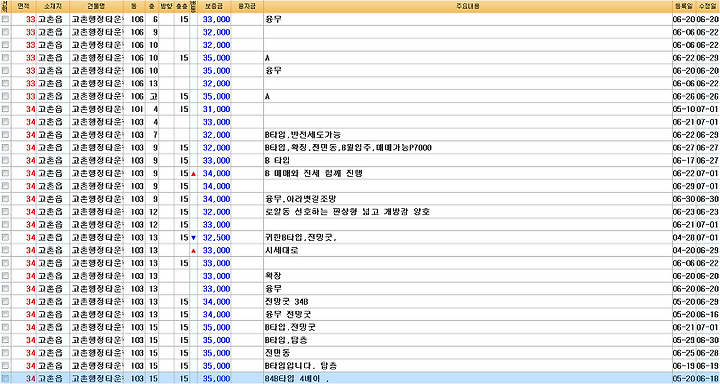Tick checkbox for '반전세도가능' row
Viewport: 720px width, 384px height.
point(5,135)
